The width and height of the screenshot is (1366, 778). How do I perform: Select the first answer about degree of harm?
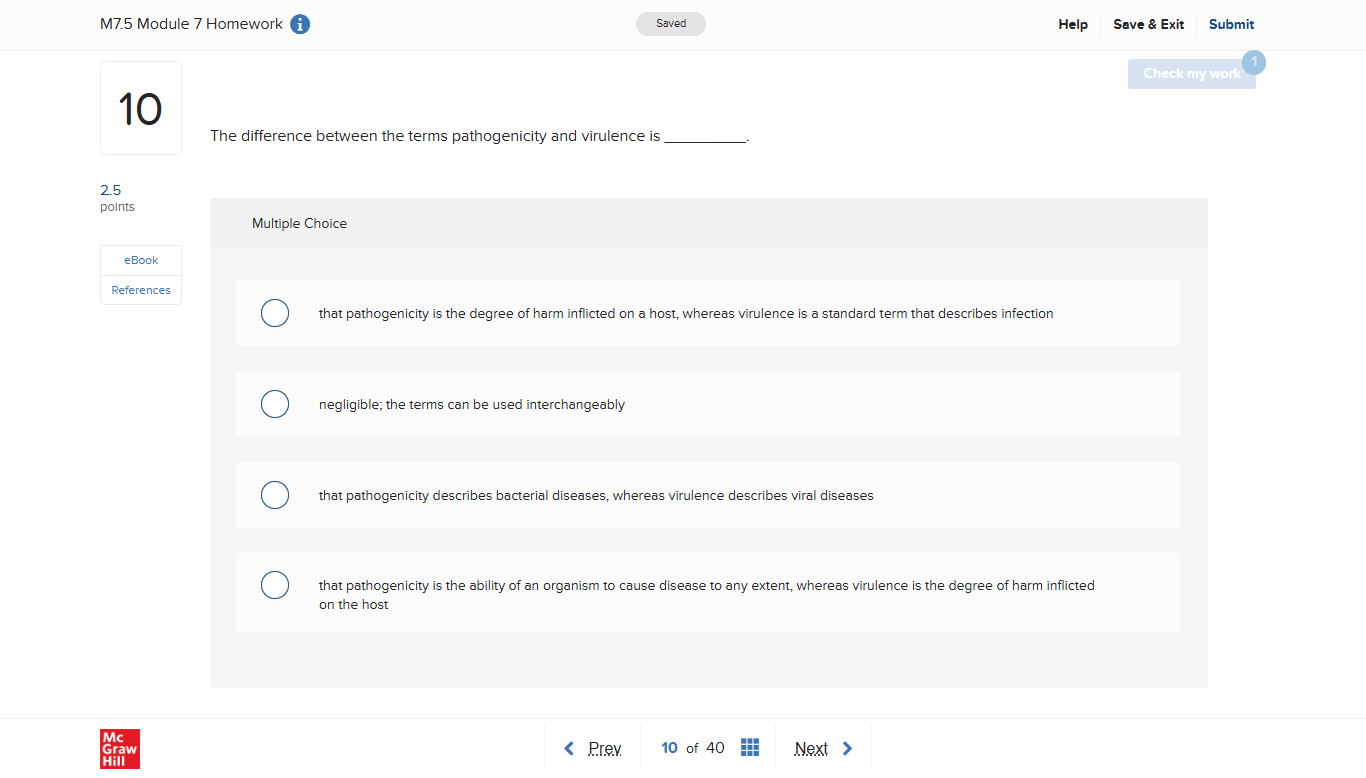pos(275,313)
